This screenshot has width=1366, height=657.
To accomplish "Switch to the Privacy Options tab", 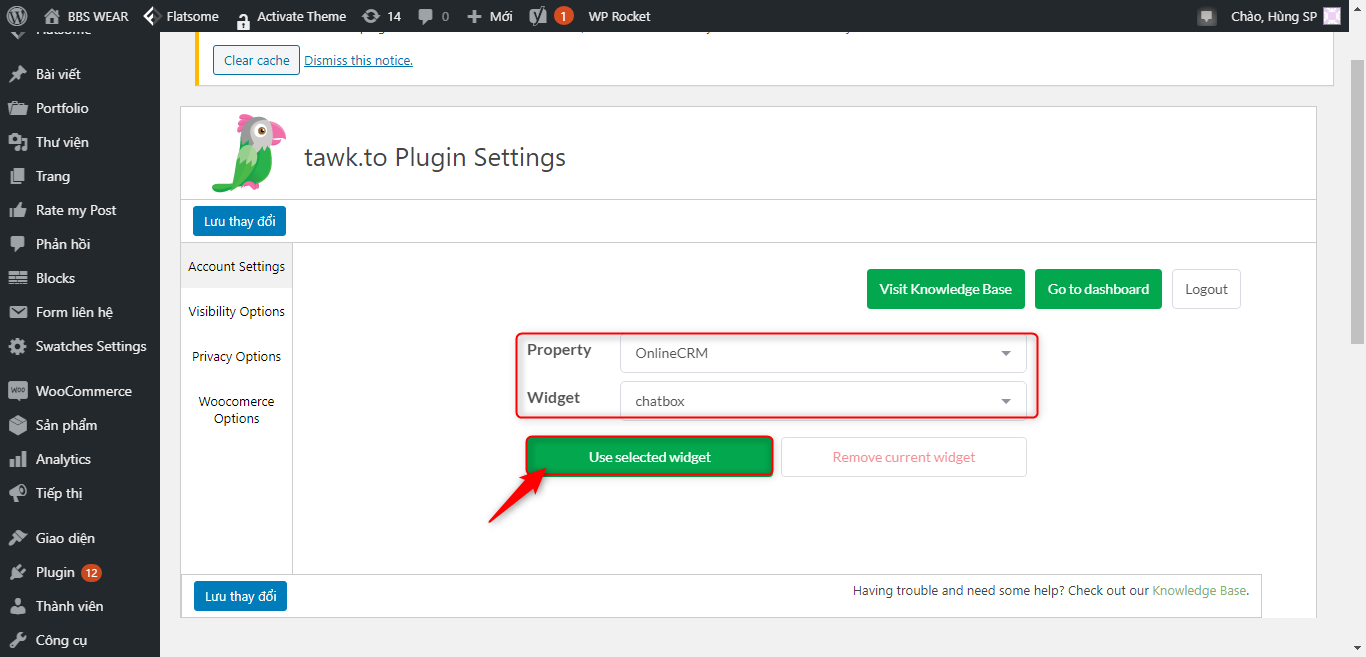I will point(237,357).
